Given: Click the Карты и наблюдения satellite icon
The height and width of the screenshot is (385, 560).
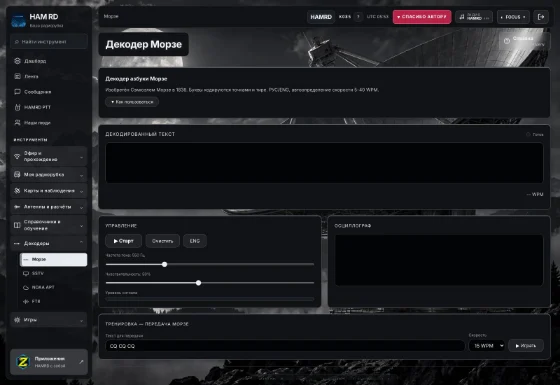Looking at the screenshot, I should 17,191.
